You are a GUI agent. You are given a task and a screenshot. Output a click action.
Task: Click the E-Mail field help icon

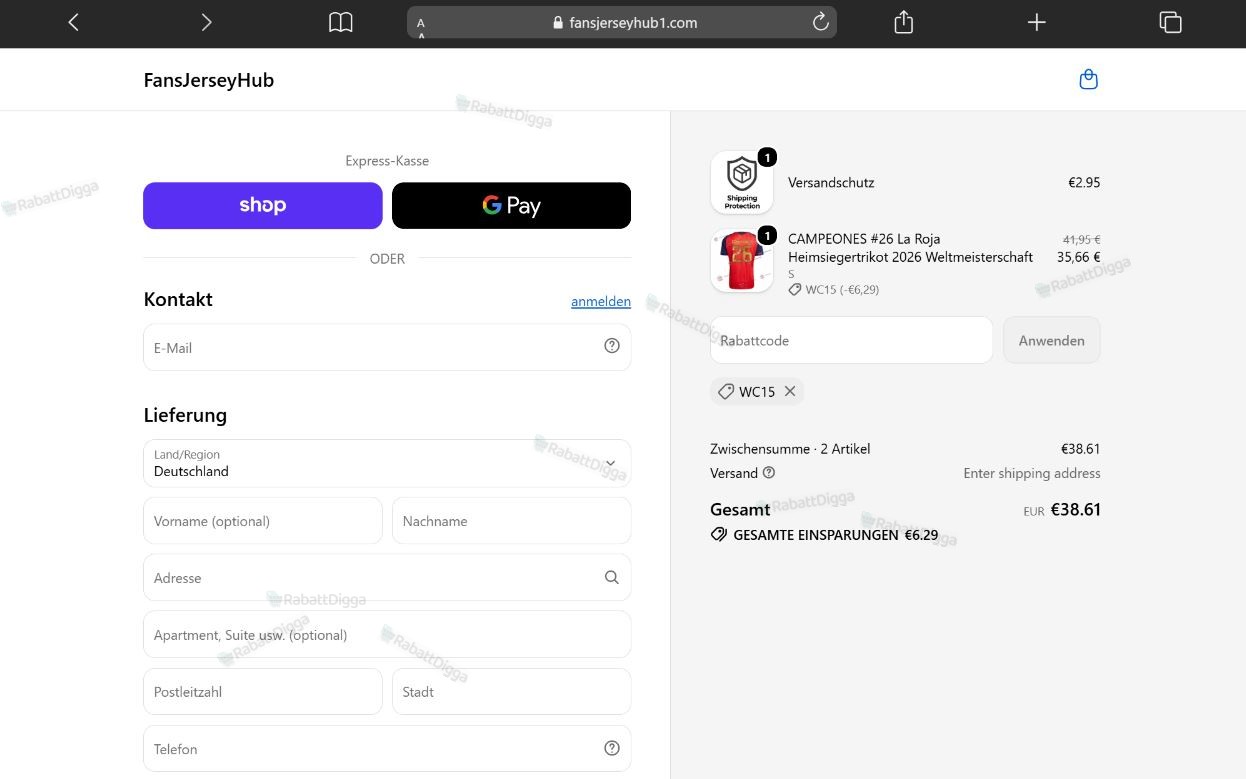[612, 346]
